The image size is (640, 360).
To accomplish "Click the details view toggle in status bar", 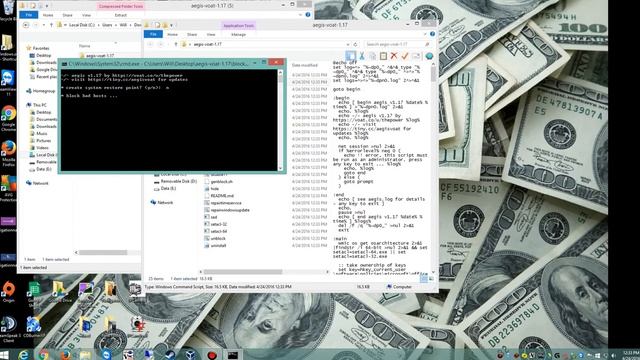I will click(x=424, y=279).
